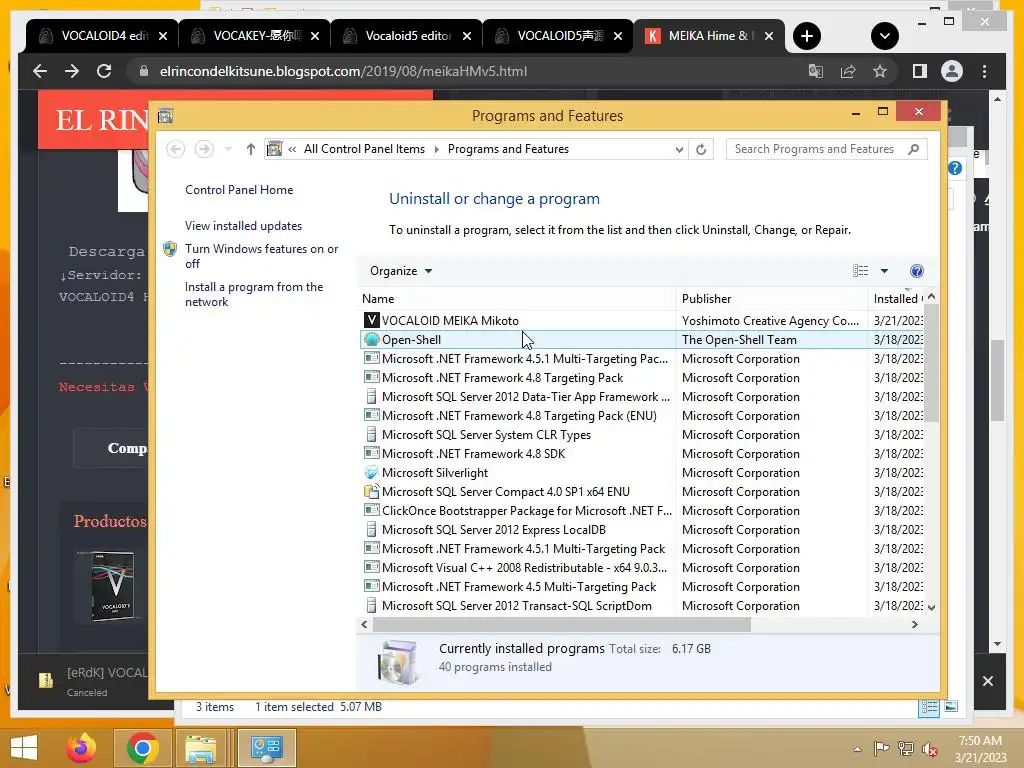Click the browser address bar URL

point(343,71)
